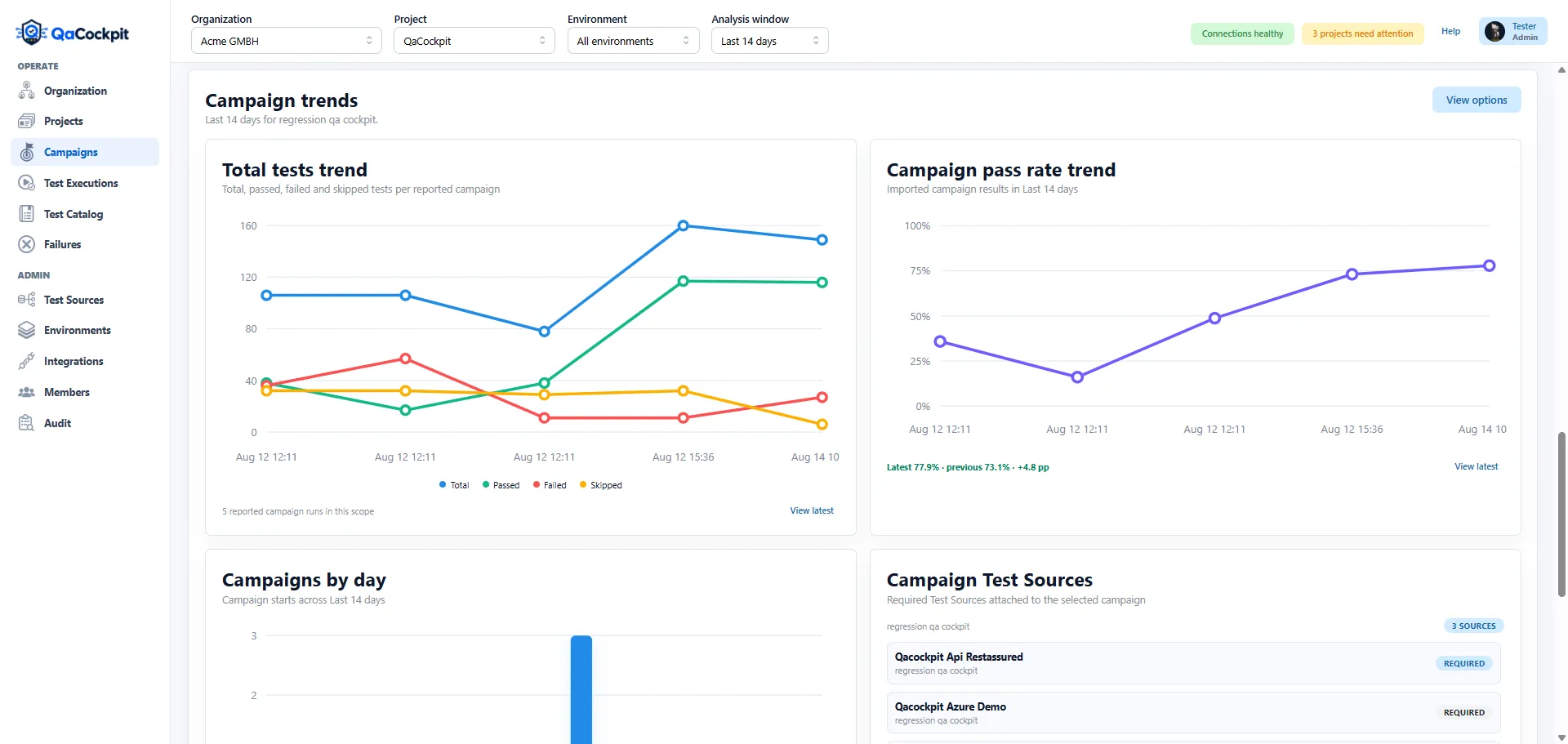
Task: Click the latest pass rate point at Aug 14
Action: 1490,265
